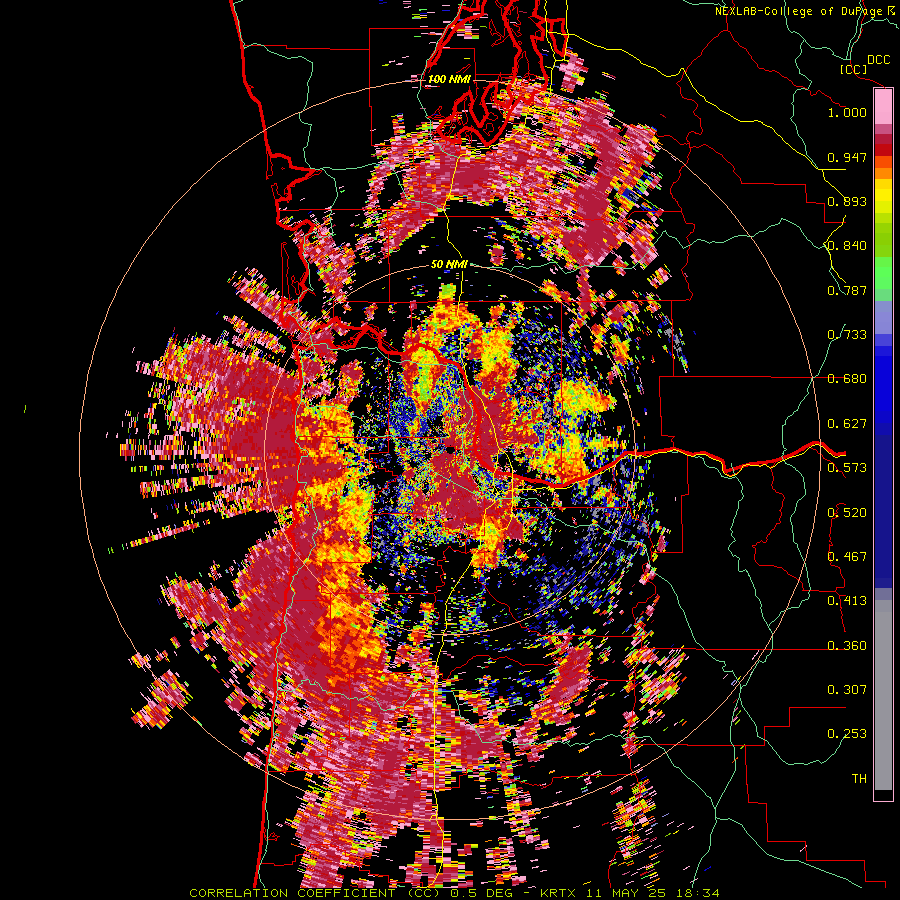
Task: Click the 0.733 legend value
Action: tap(847, 335)
